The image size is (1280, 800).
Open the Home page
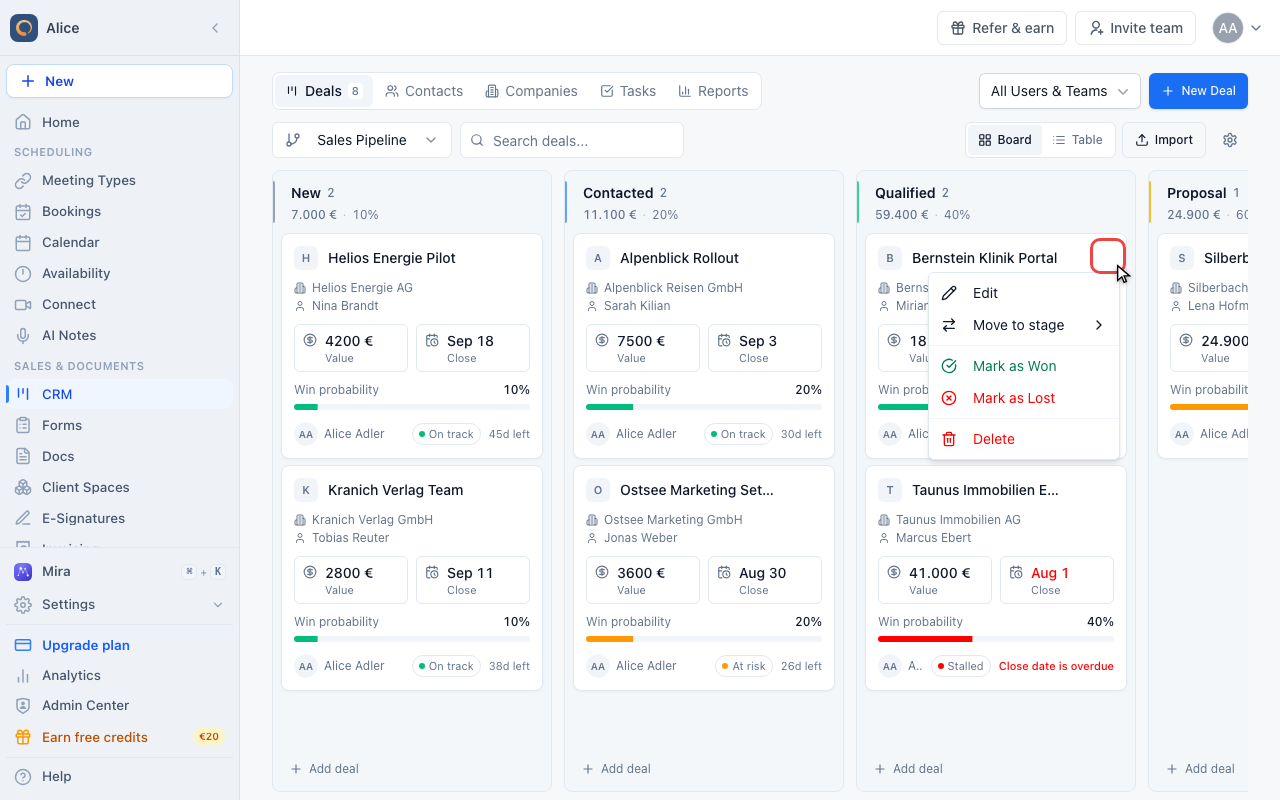click(x=119, y=122)
